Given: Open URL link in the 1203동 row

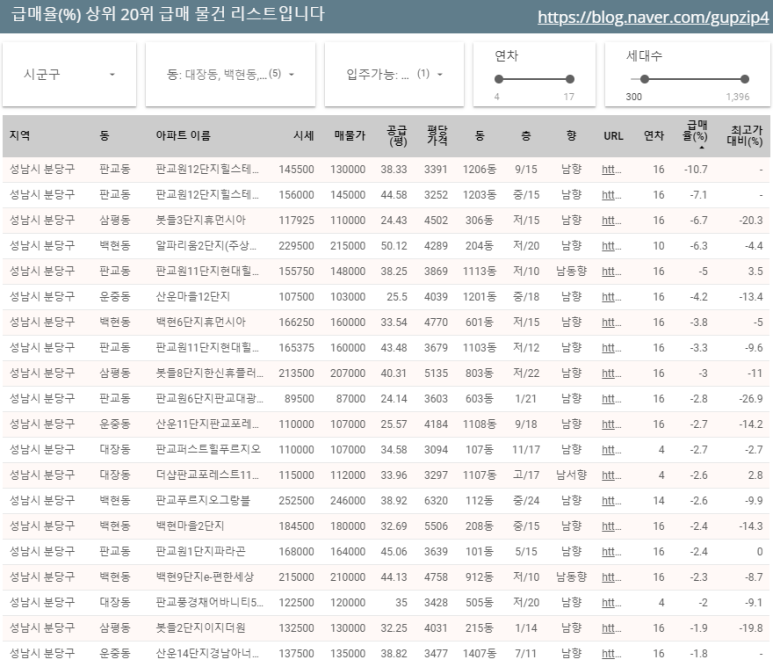Looking at the screenshot, I should point(611,195).
